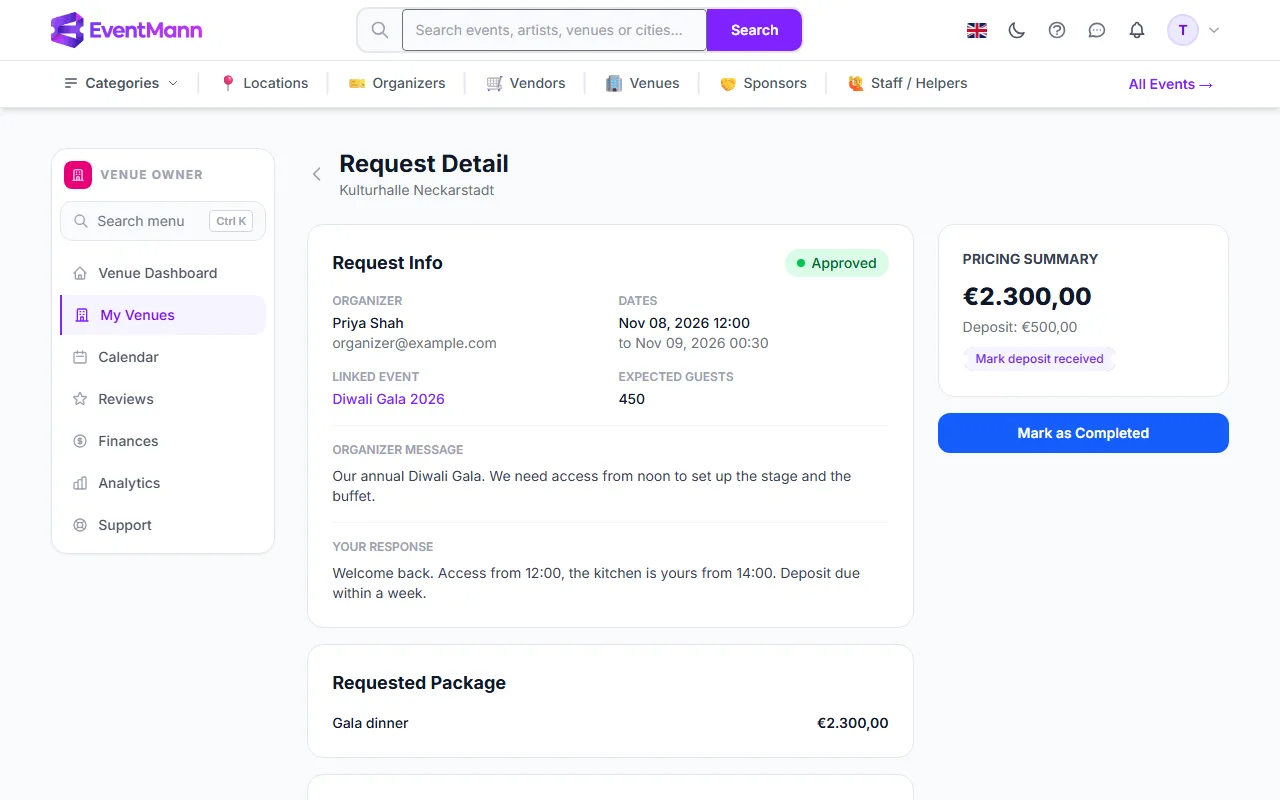Open language selector UK flag
This screenshot has width=1280, height=800.
click(x=977, y=30)
